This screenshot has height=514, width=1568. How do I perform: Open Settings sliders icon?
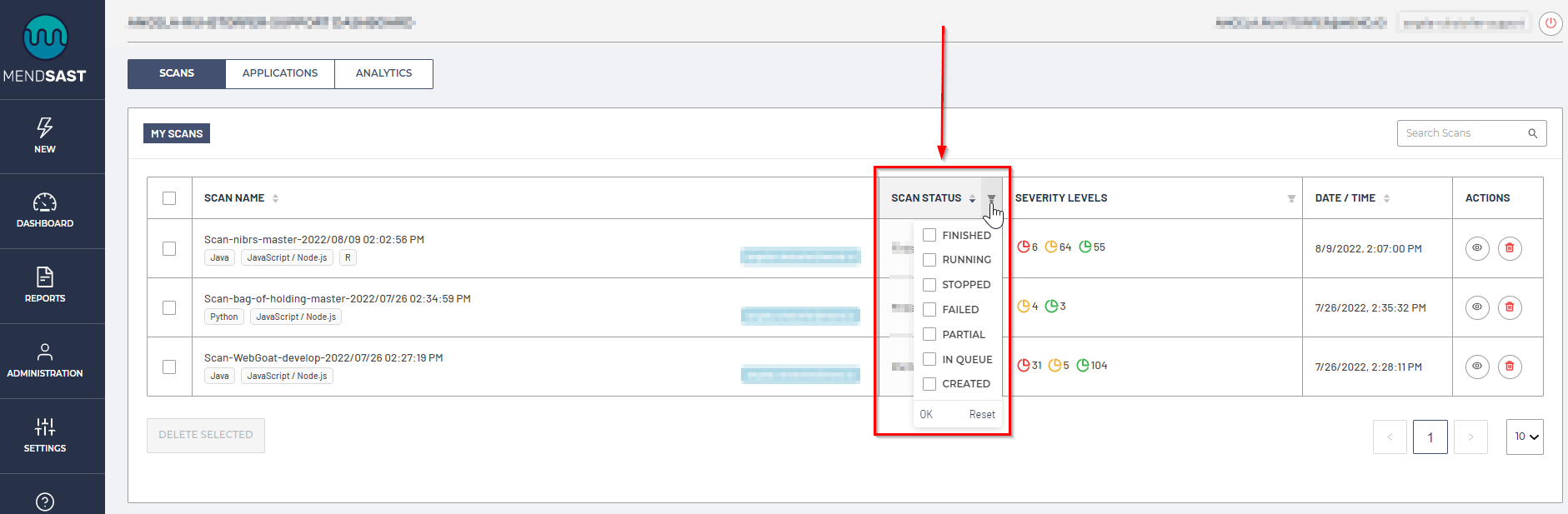[x=45, y=427]
